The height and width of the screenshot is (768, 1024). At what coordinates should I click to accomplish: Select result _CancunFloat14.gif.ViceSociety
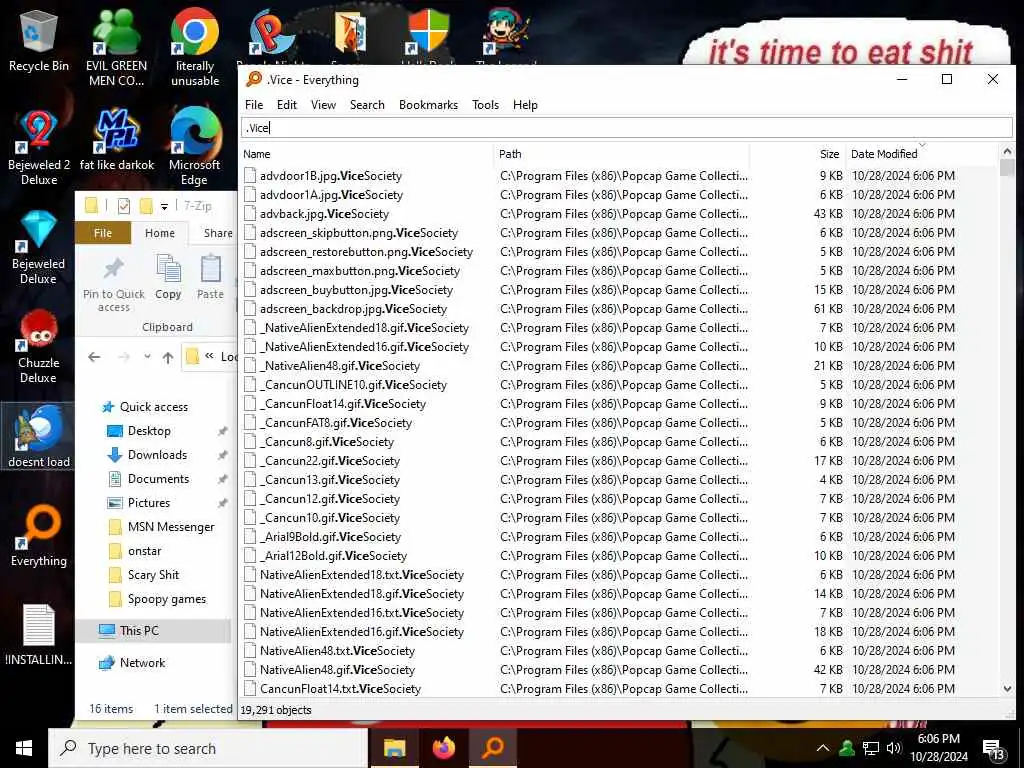tap(345, 404)
